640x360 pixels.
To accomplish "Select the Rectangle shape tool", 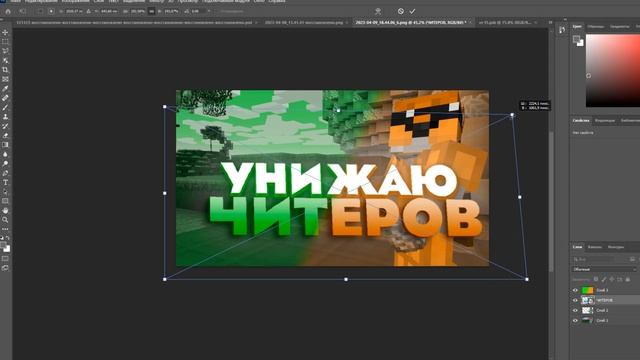I will (x=5, y=201).
